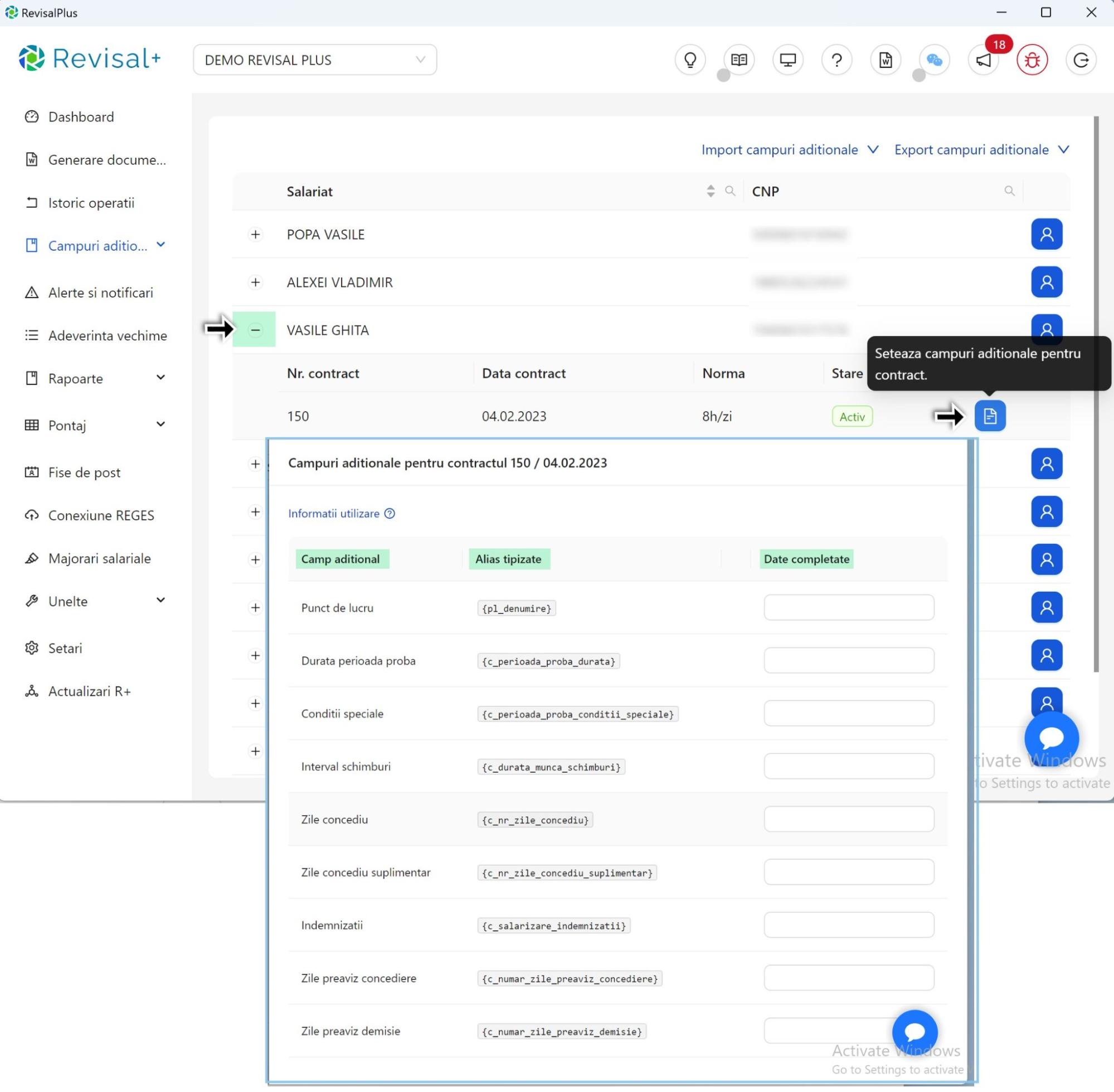
Task: Open the question mark help icon
Action: [x=836, y=60]
